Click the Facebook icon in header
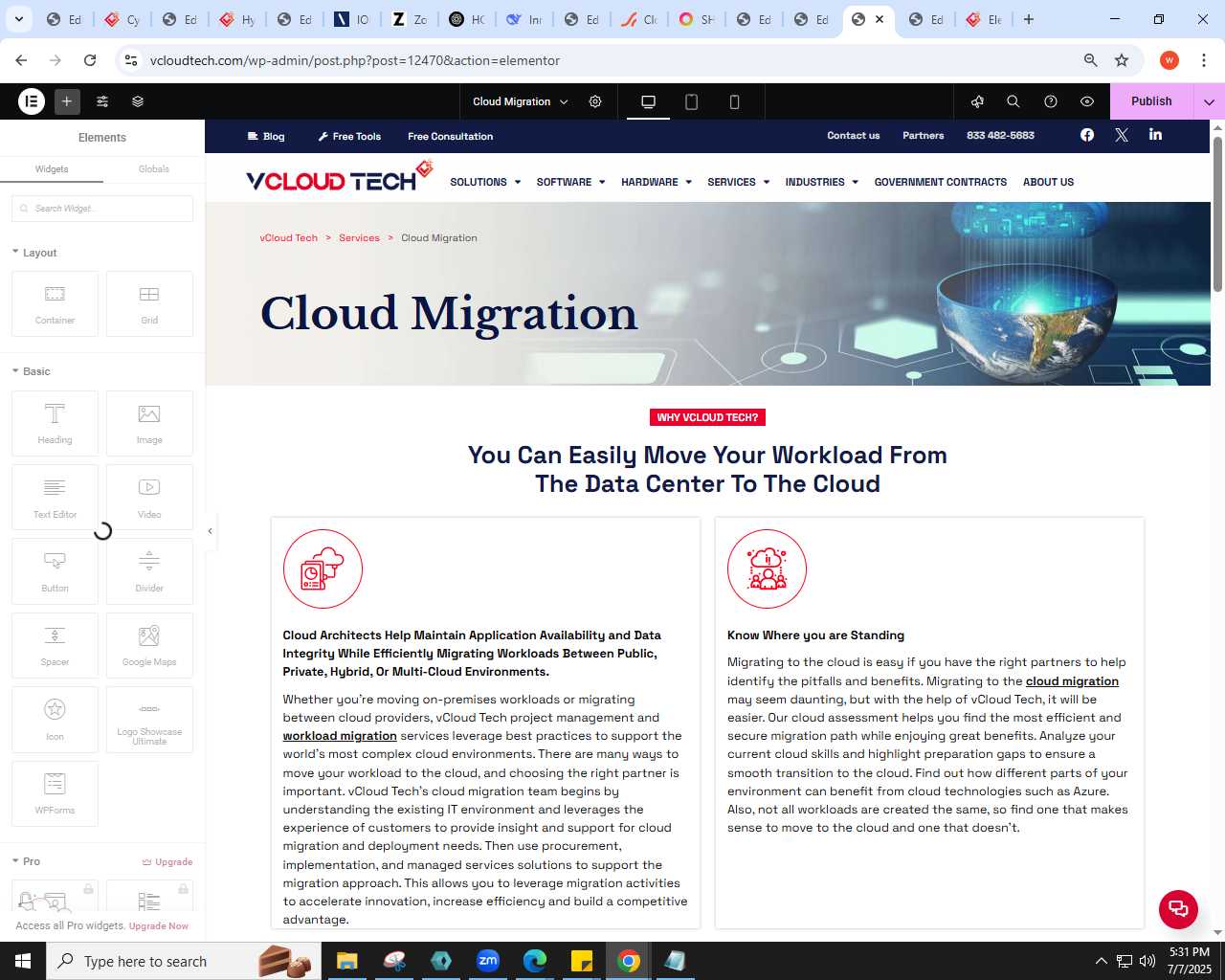 click(x=1087, y=135)
